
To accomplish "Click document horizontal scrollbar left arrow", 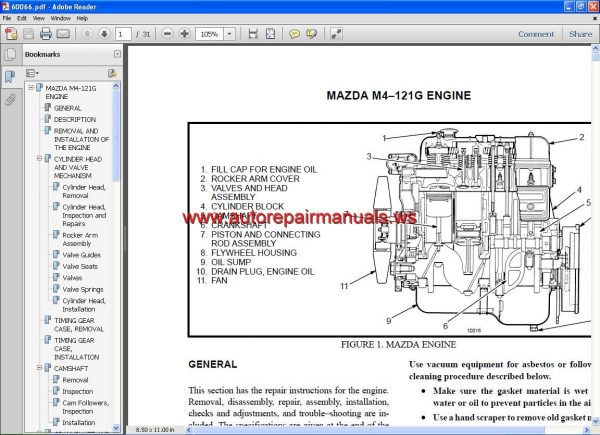I will coord(189,430).
